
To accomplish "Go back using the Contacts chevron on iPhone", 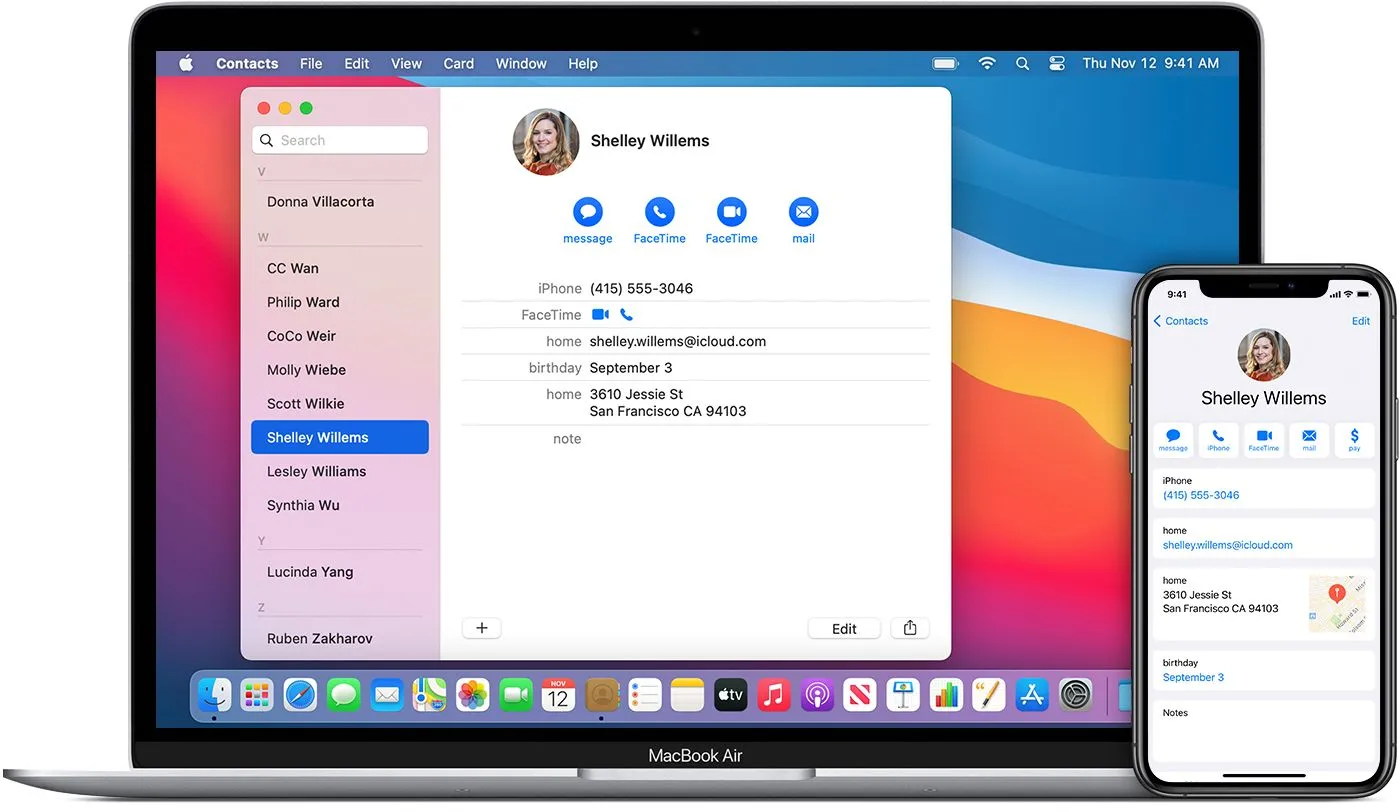I will [x=1180, y=321].
